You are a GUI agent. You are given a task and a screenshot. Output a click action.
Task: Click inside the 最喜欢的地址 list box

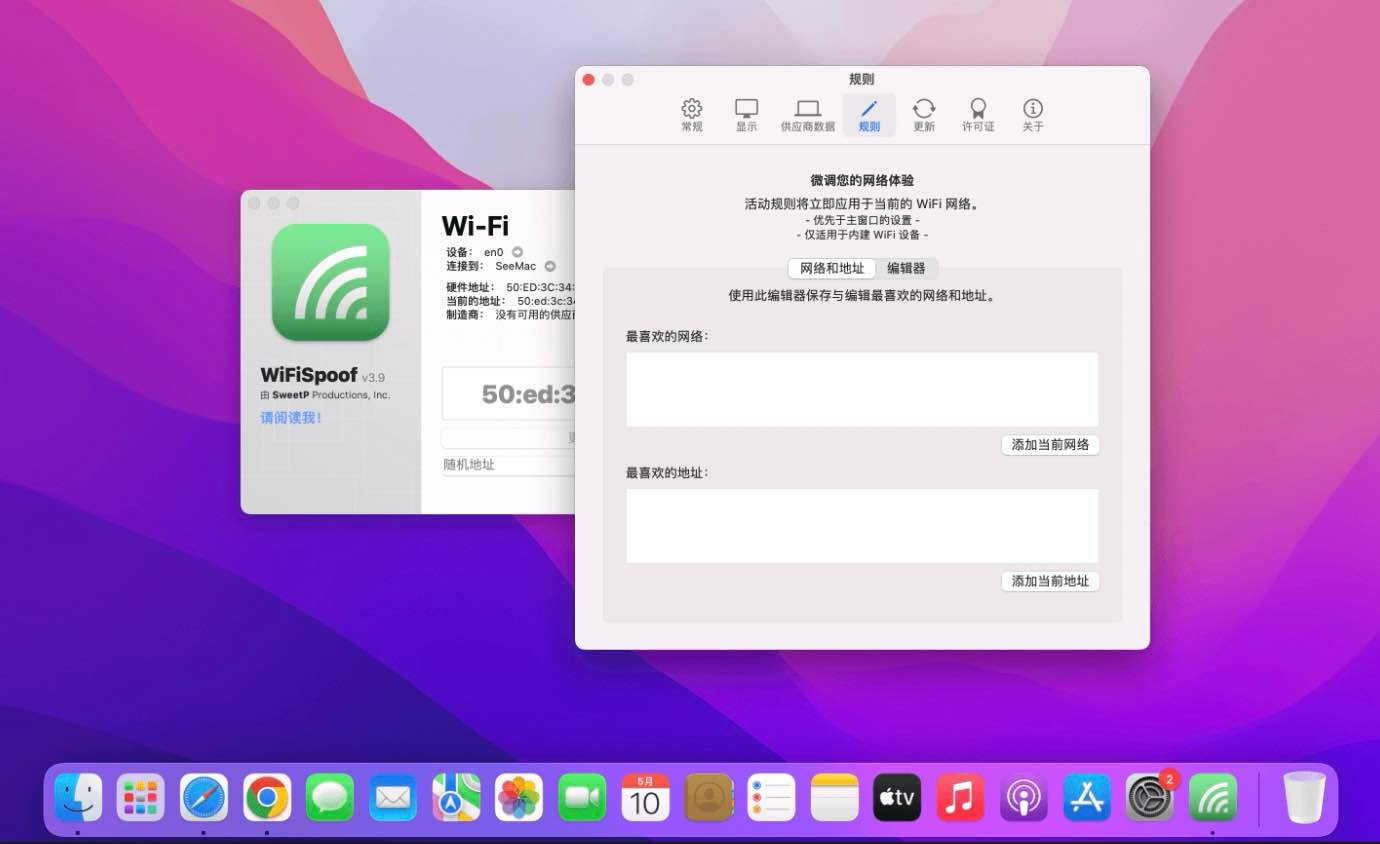coord(861,526)
